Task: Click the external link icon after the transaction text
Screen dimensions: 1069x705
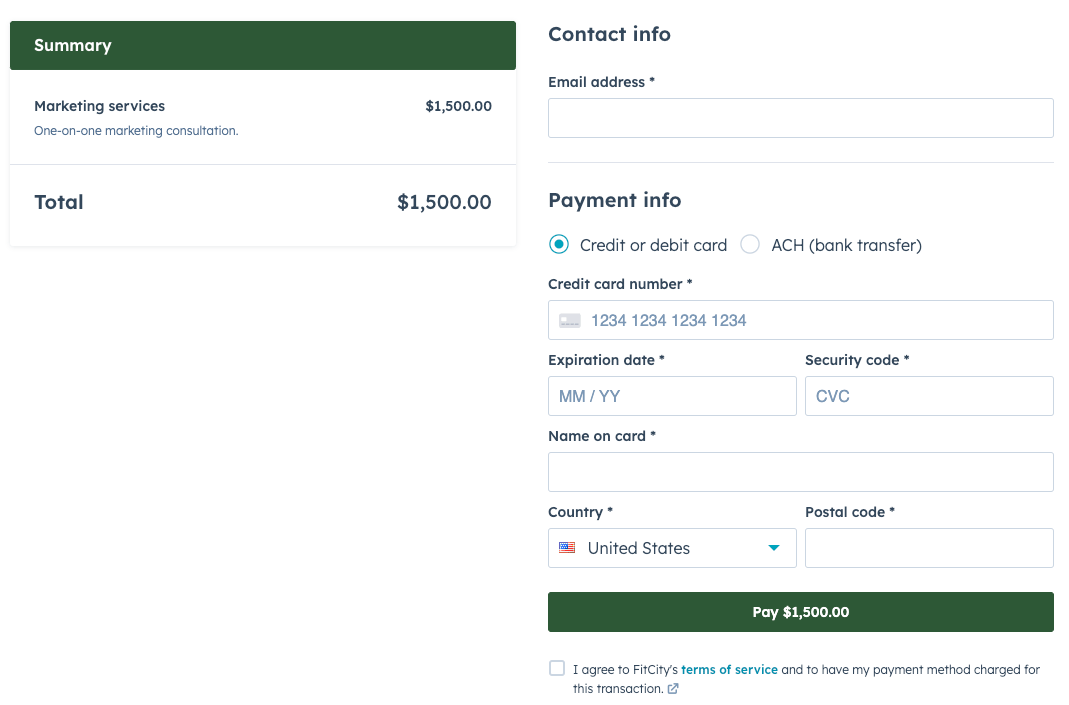Action: tap(673, 689)
